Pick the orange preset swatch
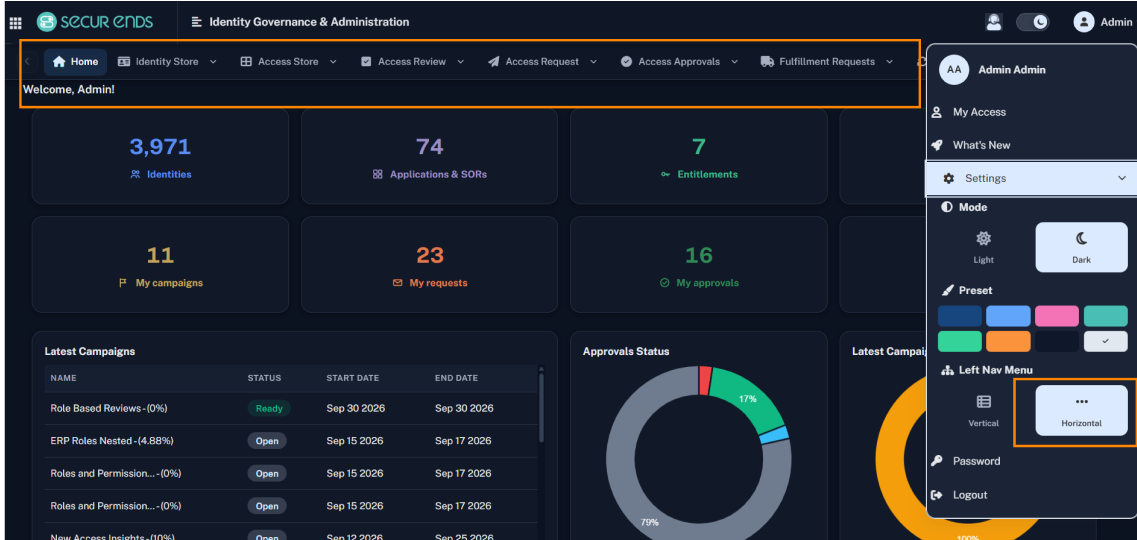1137x540 pixels. pos(1008,341)
